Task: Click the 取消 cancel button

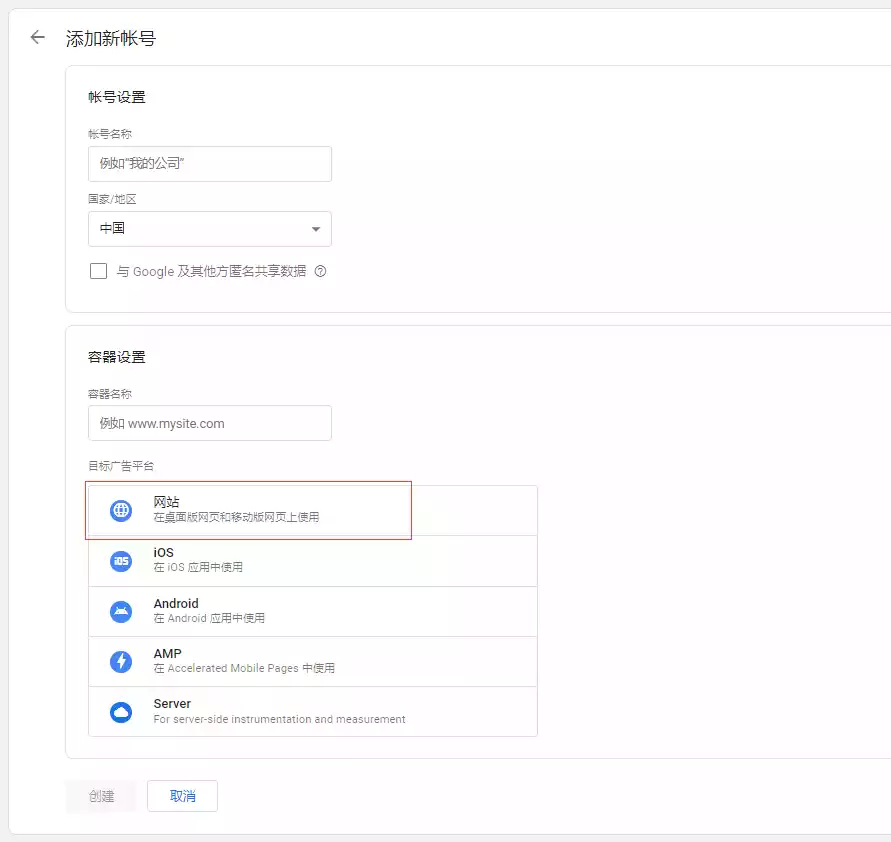Action: pyautogui.click(x=182, y=796)
